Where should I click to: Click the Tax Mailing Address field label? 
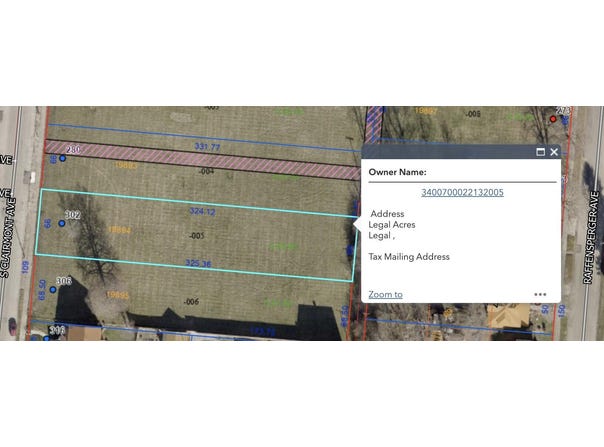(409, 257)
